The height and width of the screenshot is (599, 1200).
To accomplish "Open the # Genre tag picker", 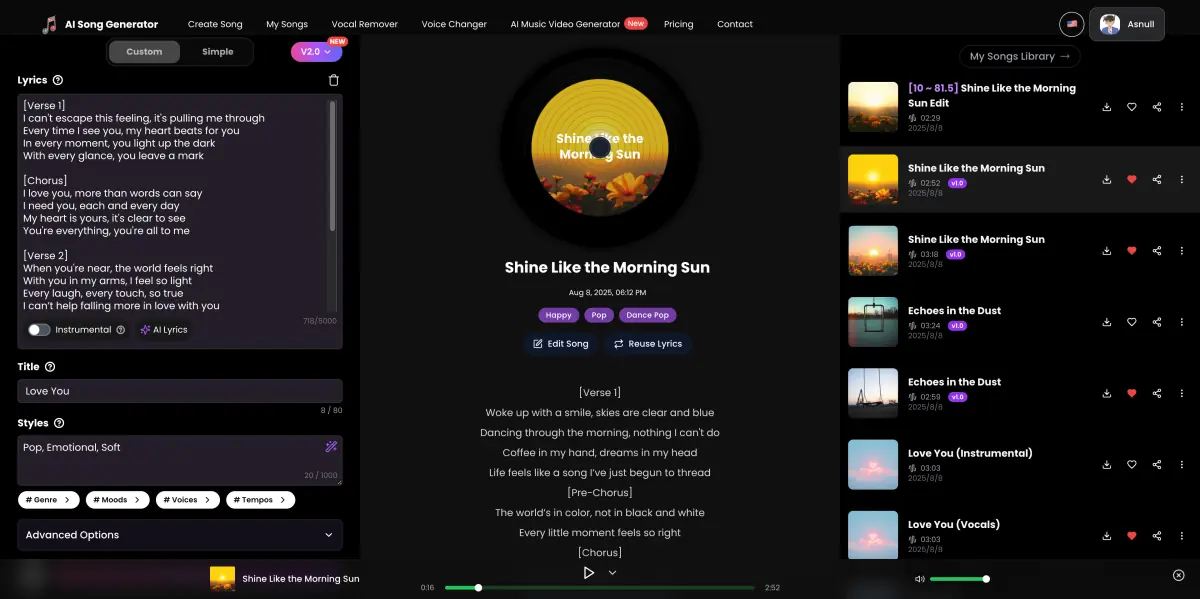I will (x=48, y=499).
